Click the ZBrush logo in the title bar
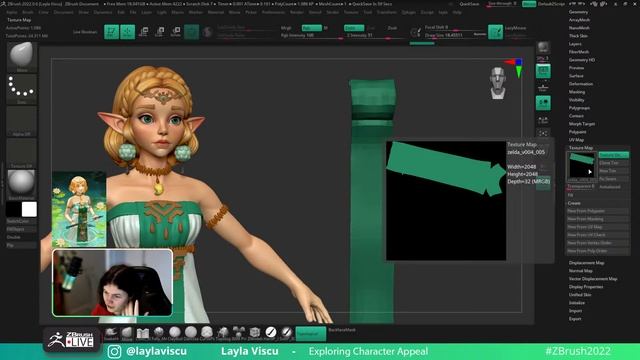 point(3,4)
